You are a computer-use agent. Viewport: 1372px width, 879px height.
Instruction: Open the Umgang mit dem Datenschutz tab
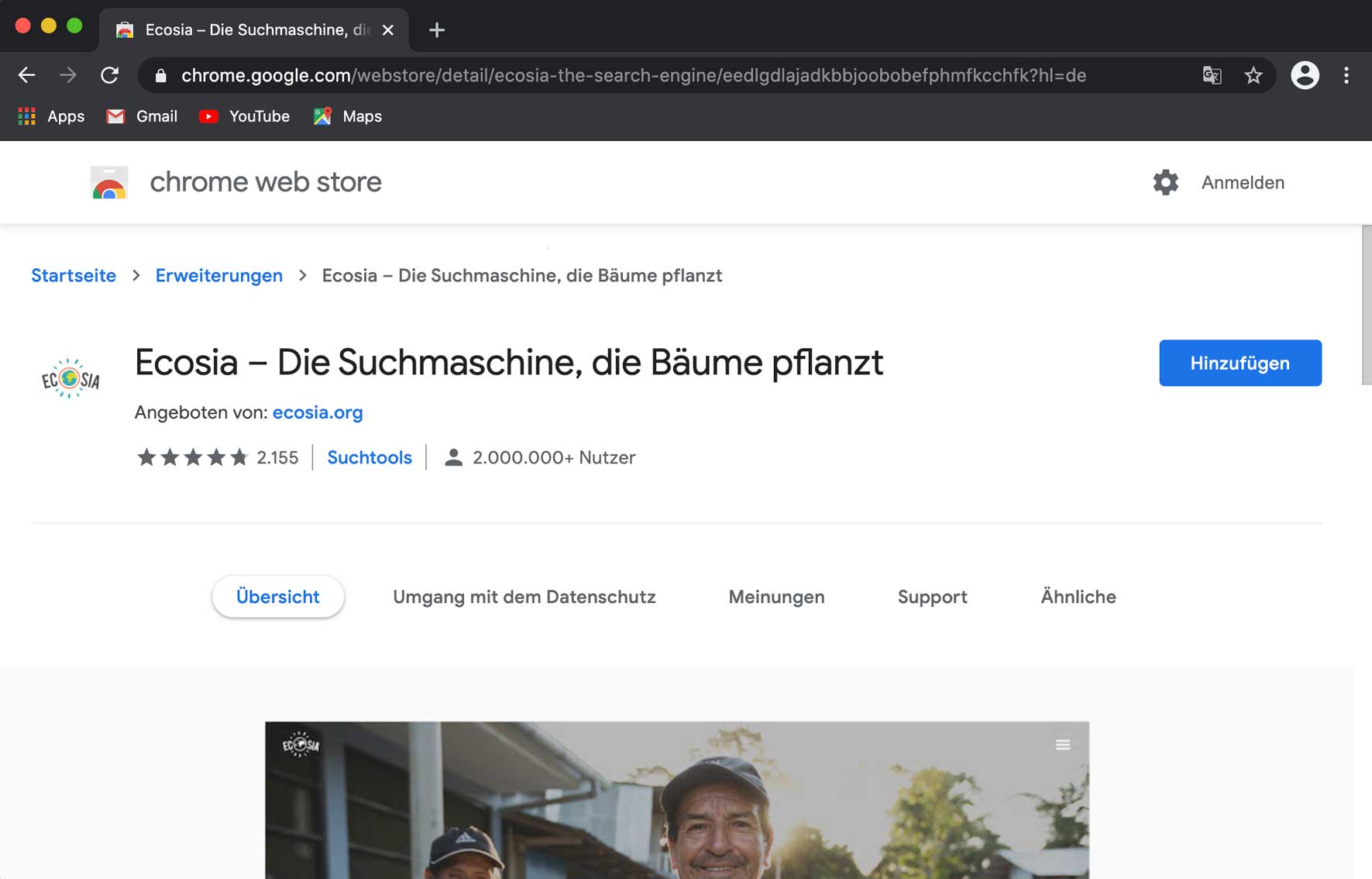click(524, 597)
